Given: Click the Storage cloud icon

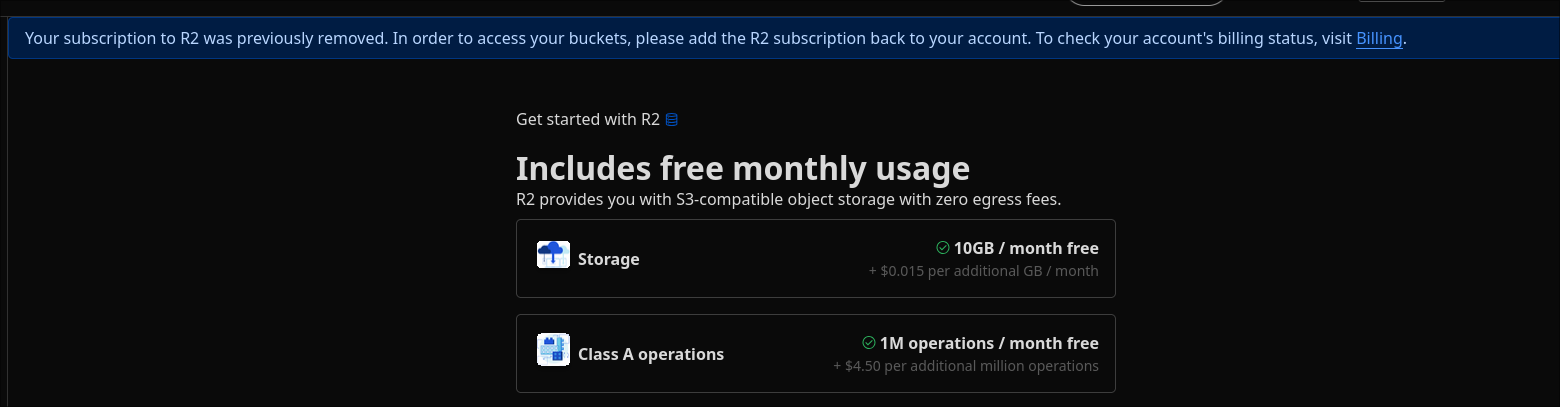Looking at the screenshot, I should tap(553, 254).
